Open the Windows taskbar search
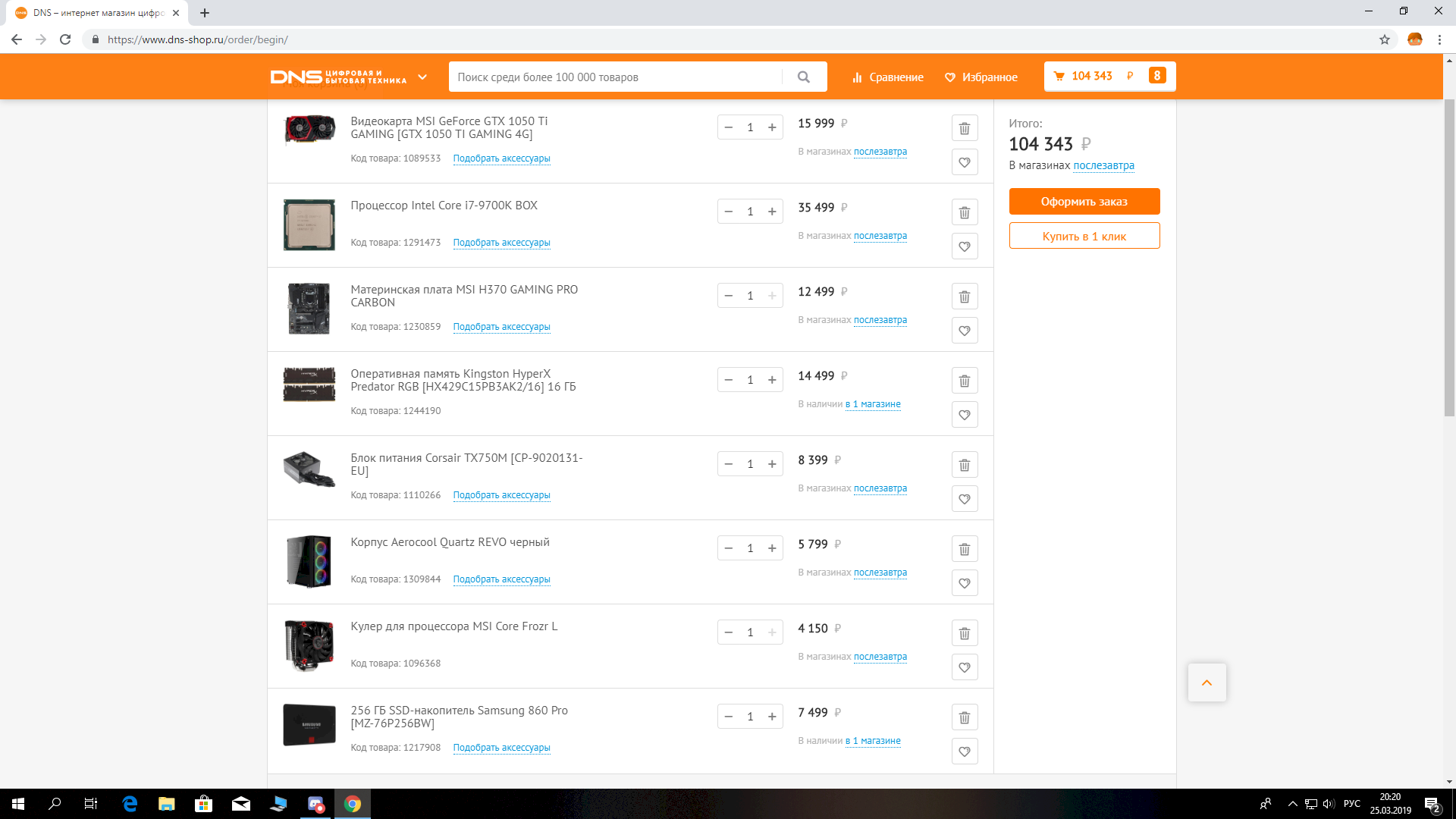The width and height of the screenshot is (1456, 819). click(55, 804)
